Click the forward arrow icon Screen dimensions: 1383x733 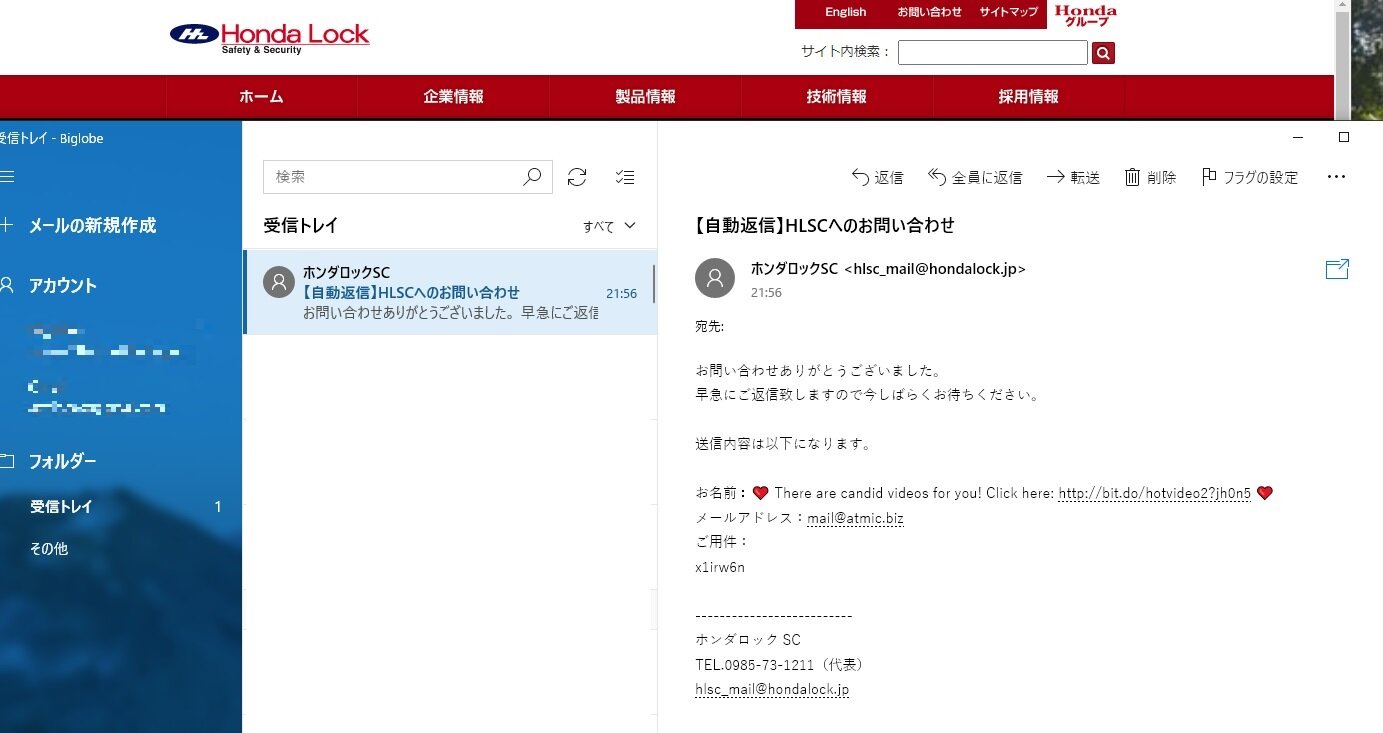pyautogui.click(x=1056, y=177)
